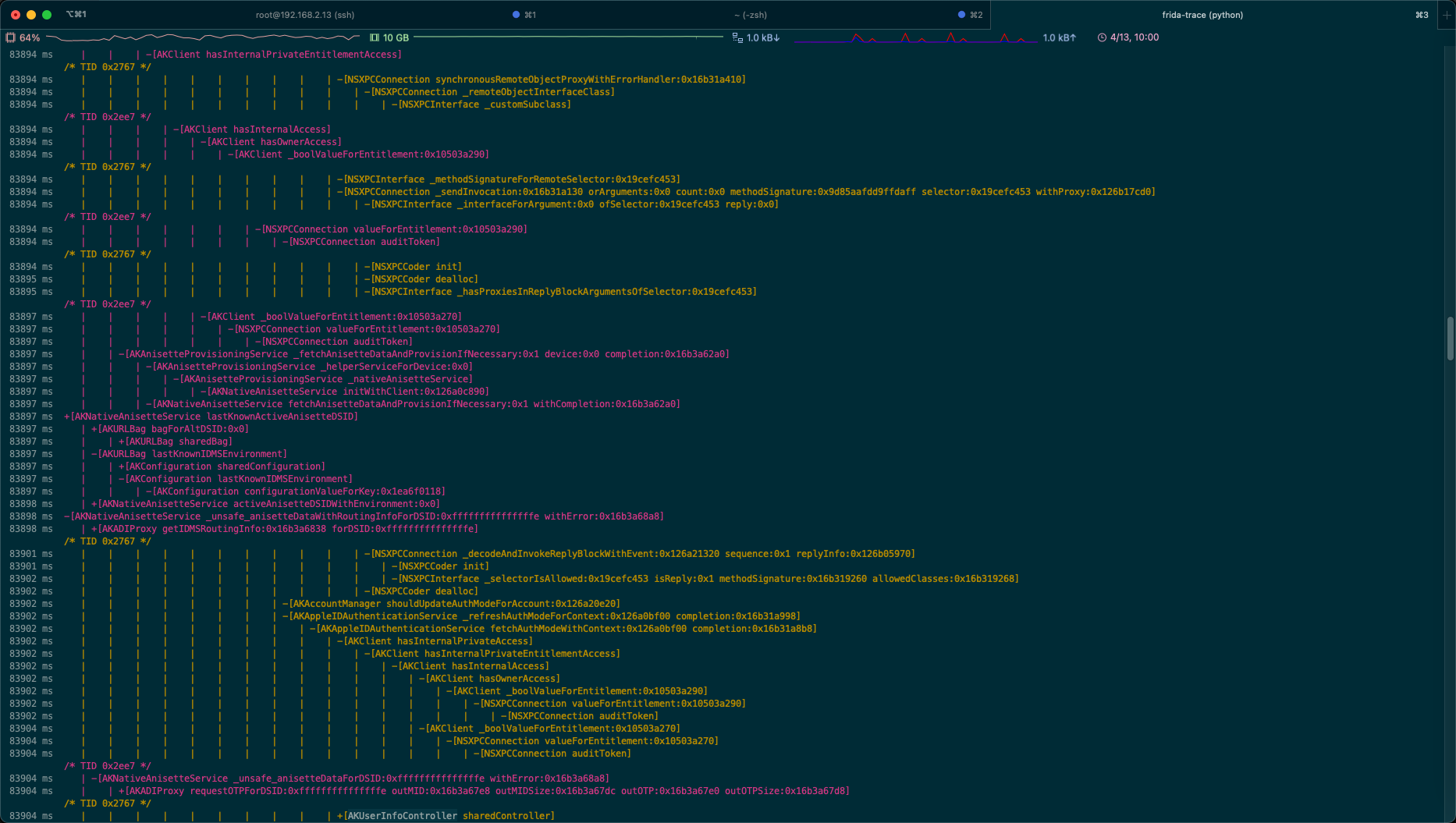Click the _remoteObjectInterfaceClass trace line
The image size is (1456, 823).
tap(489, 92)
